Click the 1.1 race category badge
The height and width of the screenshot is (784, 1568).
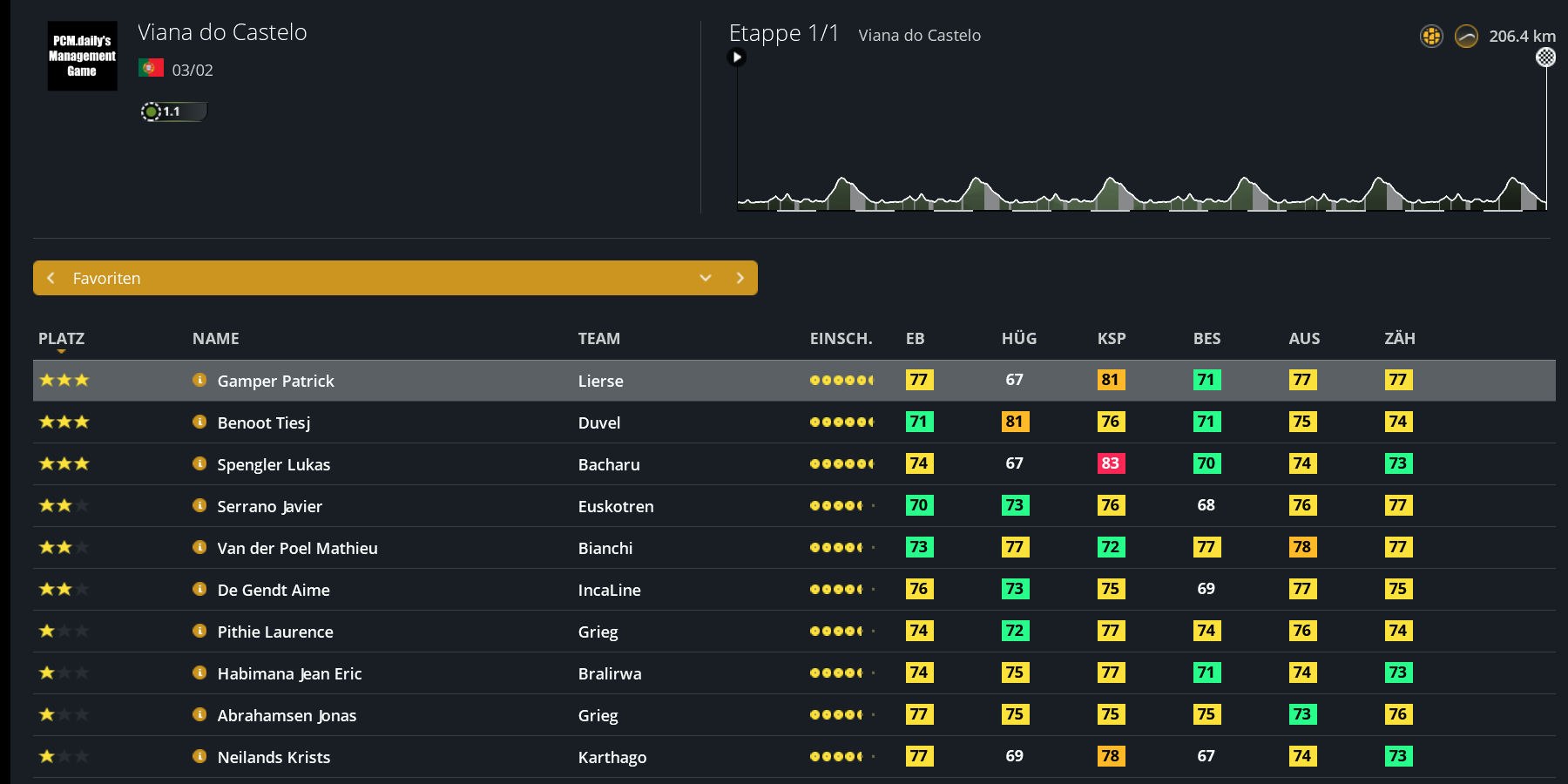tap(174, 112)
